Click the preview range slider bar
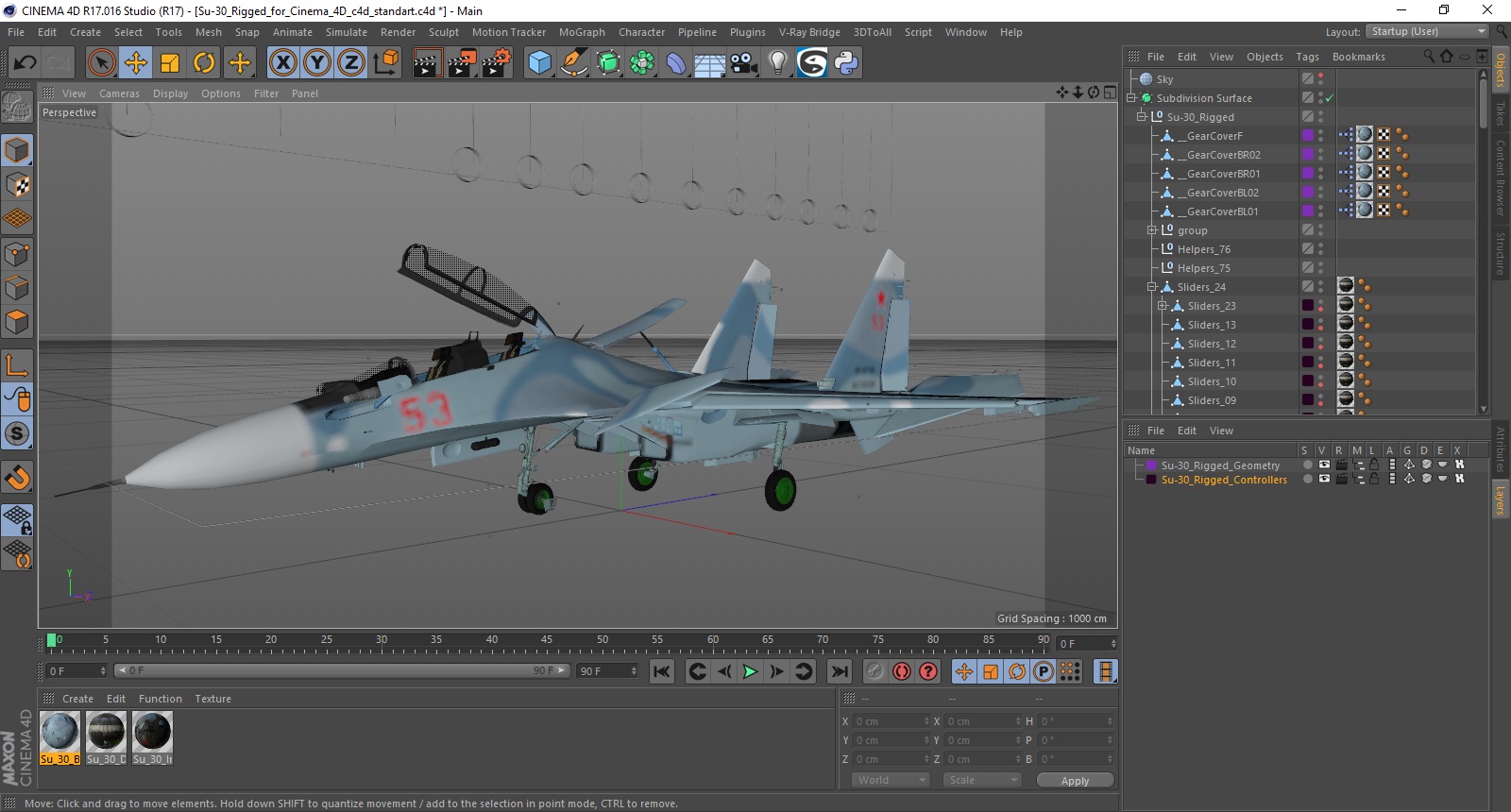This screenshot has width=1511, height=812. 342,670
